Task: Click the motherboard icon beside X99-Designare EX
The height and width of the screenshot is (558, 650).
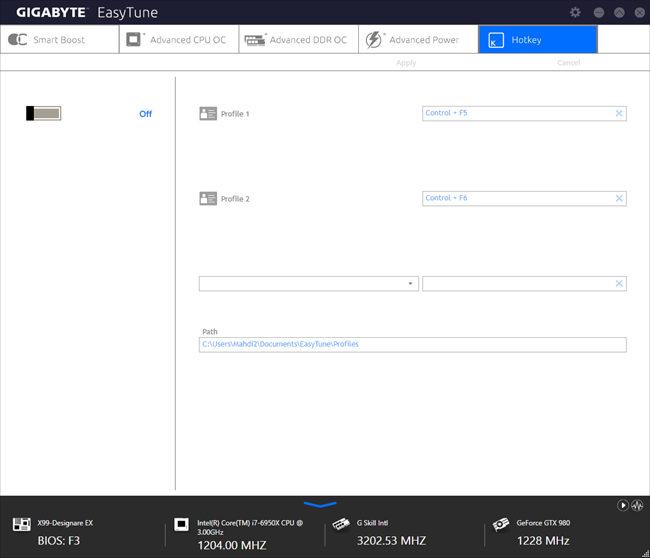Action: pyautogui.click(x=22, y=524)
